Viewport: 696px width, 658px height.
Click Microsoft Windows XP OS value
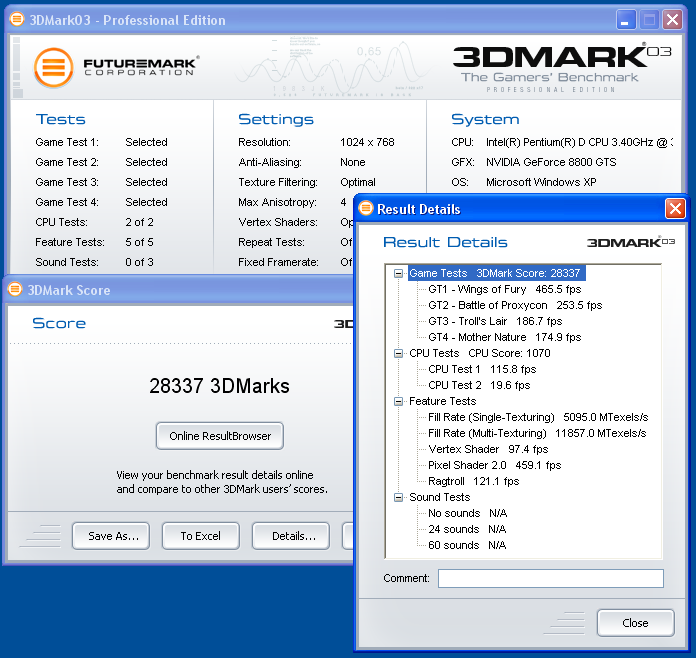pyautogui.click(x=541, y=182)
